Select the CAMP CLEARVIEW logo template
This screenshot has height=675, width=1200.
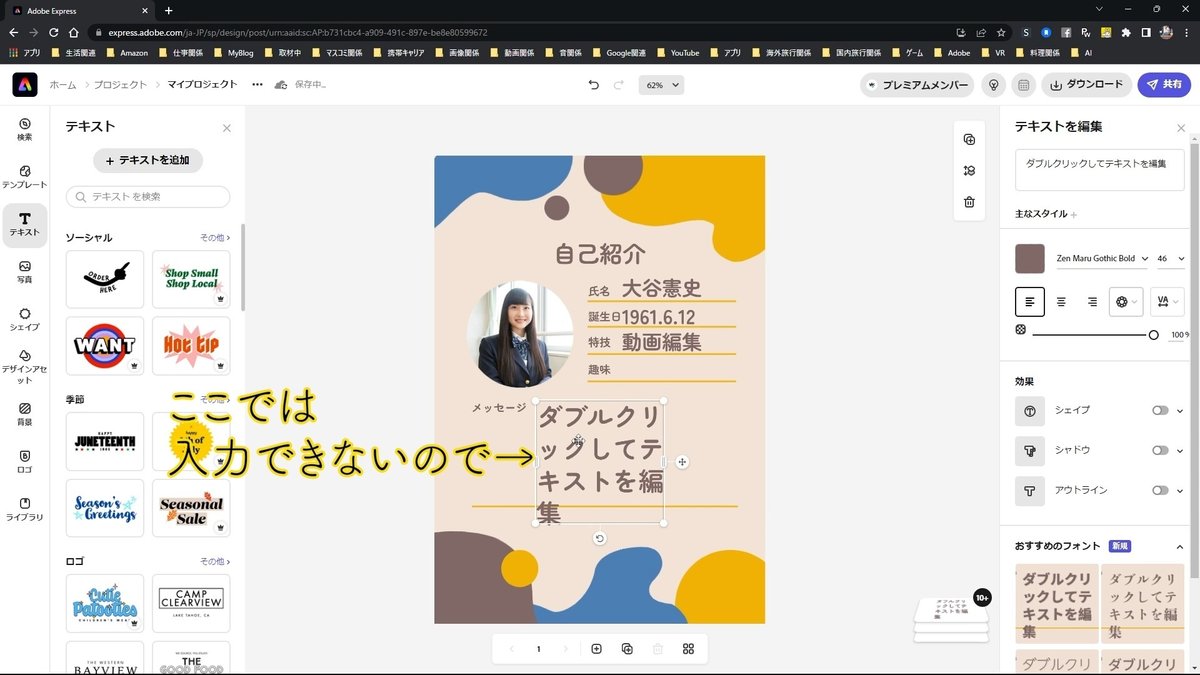pyautogui.click(x=191, y=603)
